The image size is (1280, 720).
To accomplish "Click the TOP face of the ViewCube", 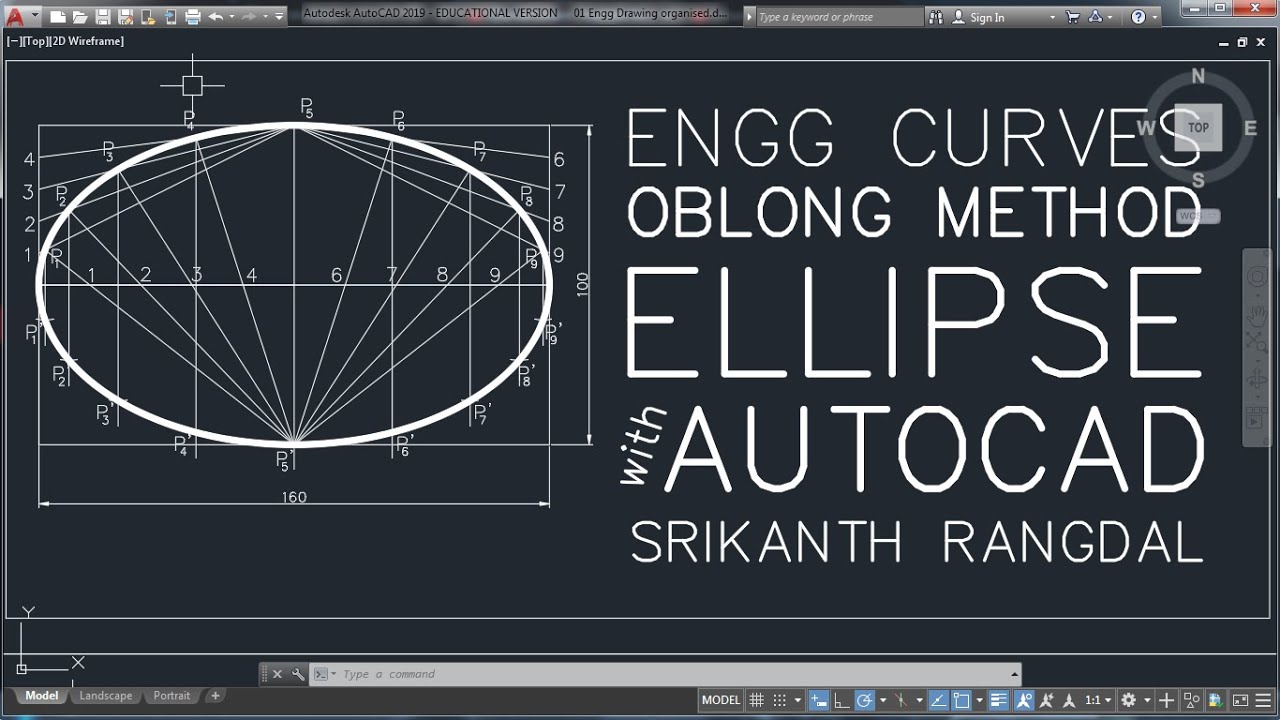I will 1198,127.
